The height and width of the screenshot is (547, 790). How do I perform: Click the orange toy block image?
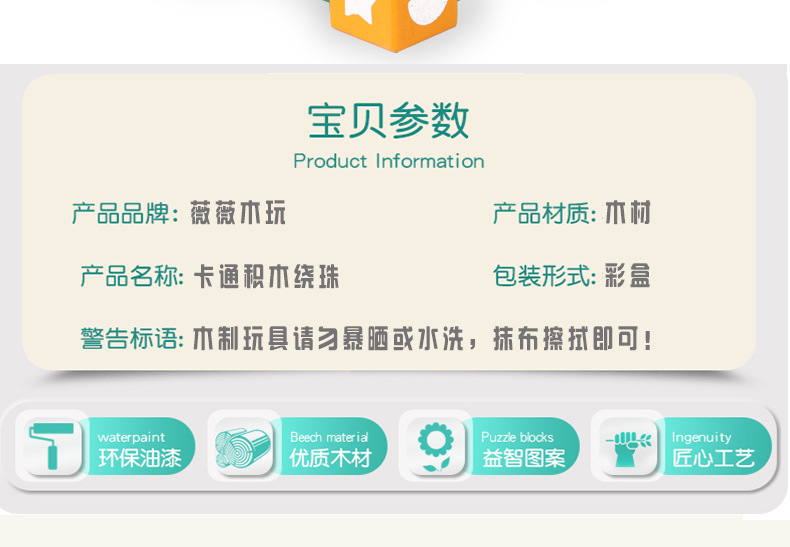coord(394,24)
